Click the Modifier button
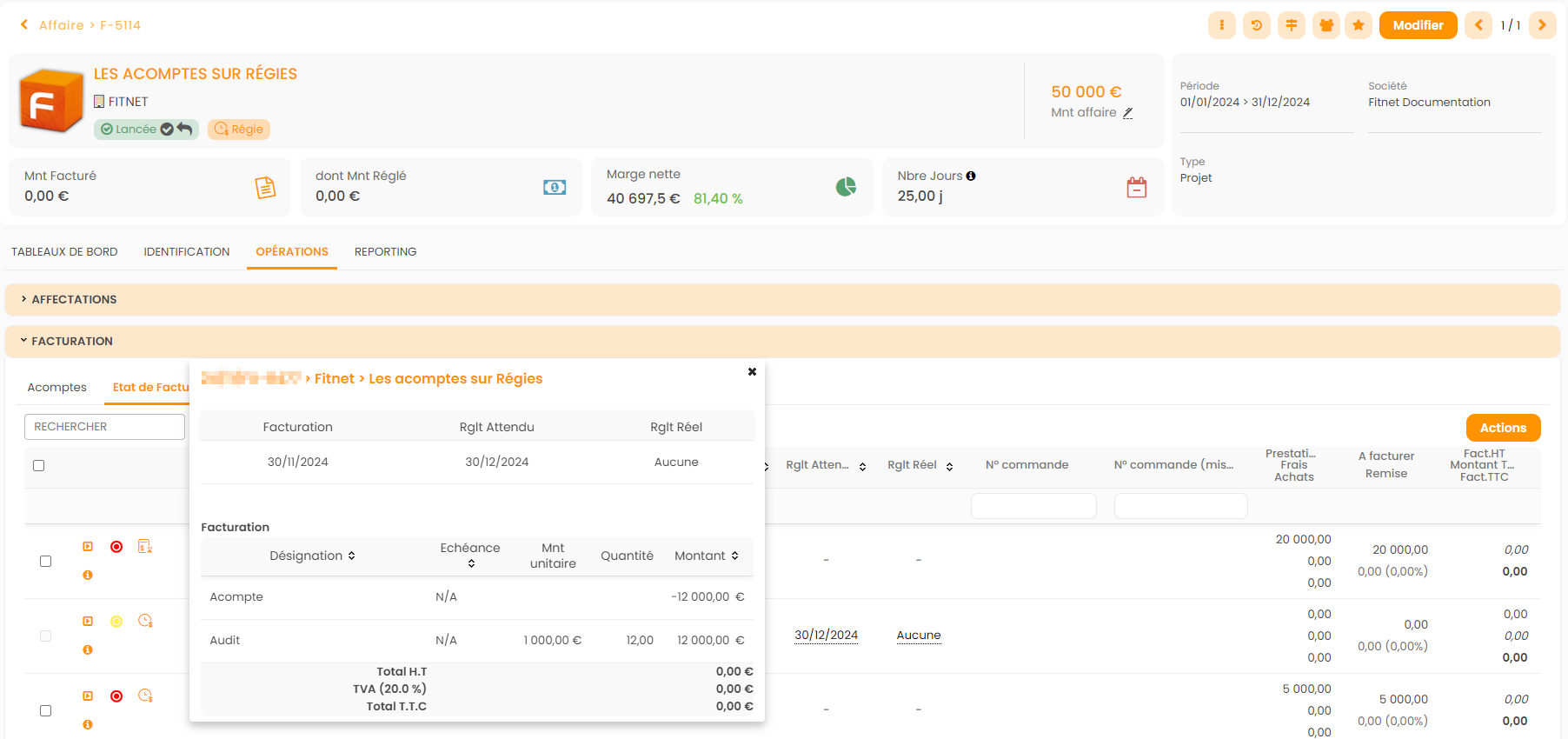 click(x=1418, y=25)
